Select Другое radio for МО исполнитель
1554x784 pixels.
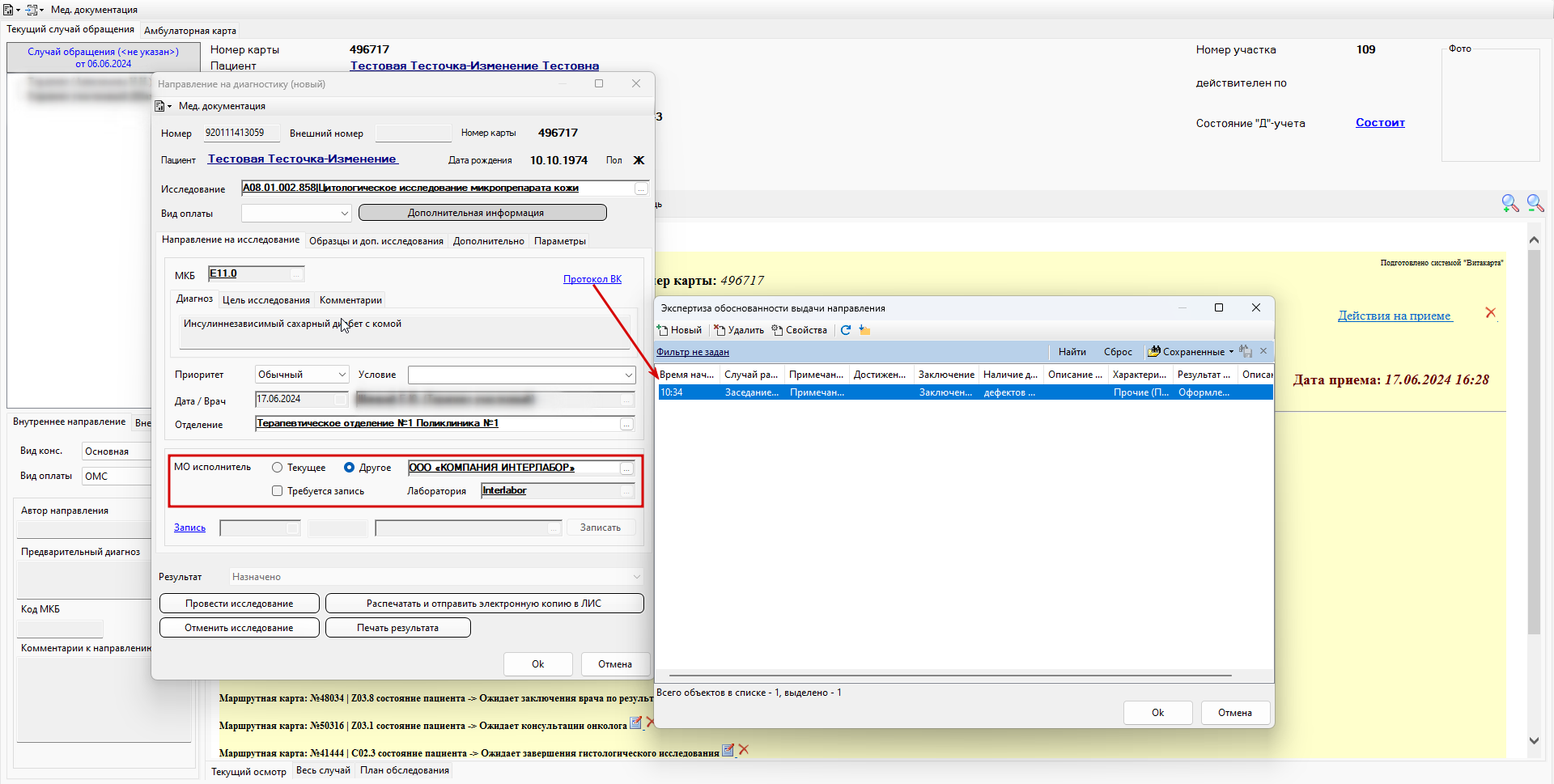pos(350,468)
